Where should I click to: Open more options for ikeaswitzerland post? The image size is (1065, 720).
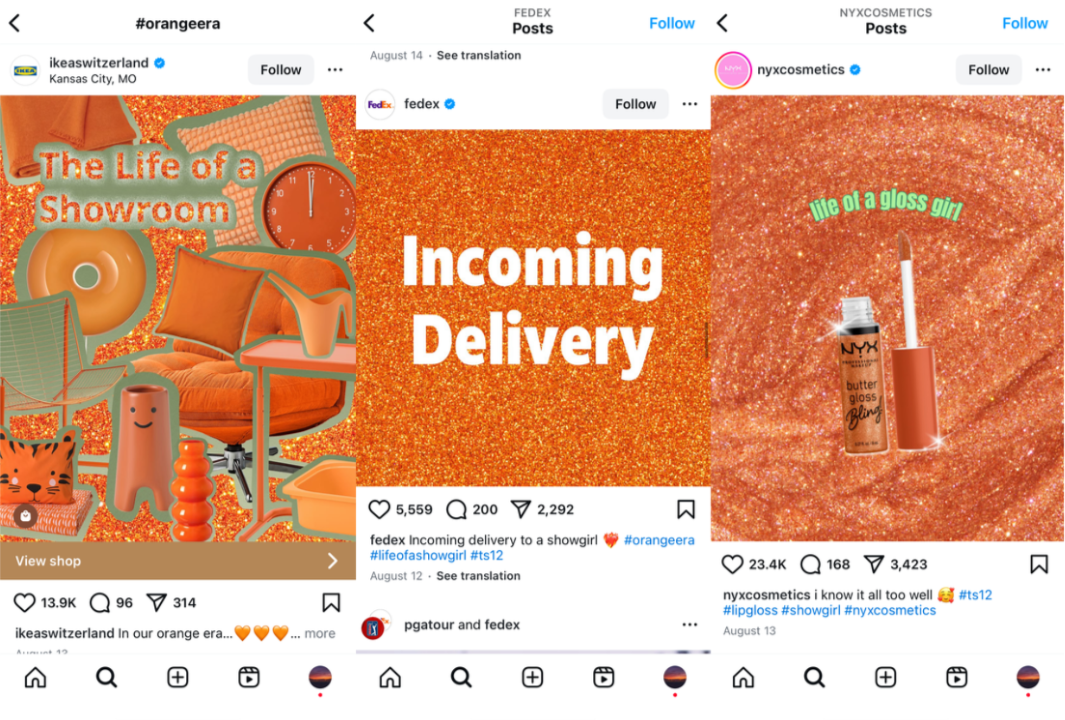tap(335, 70)
